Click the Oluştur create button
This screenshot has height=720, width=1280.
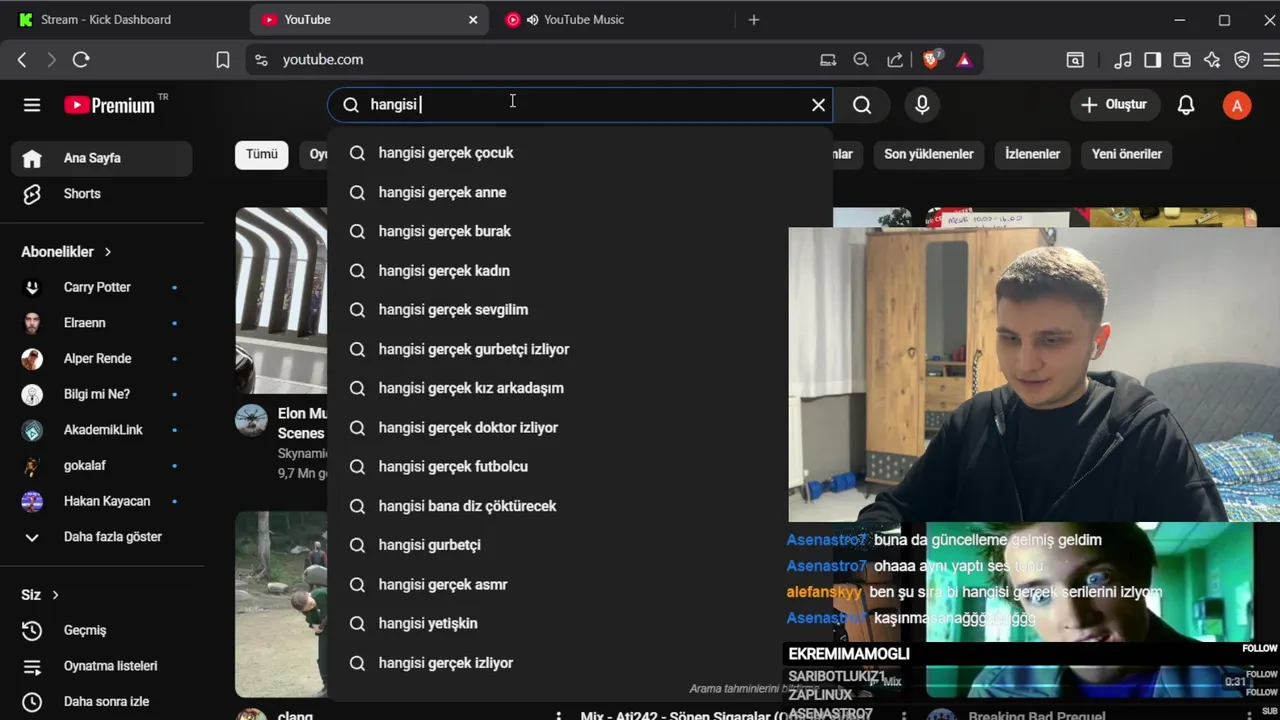pyautogui.click(x=1114, y=105)
